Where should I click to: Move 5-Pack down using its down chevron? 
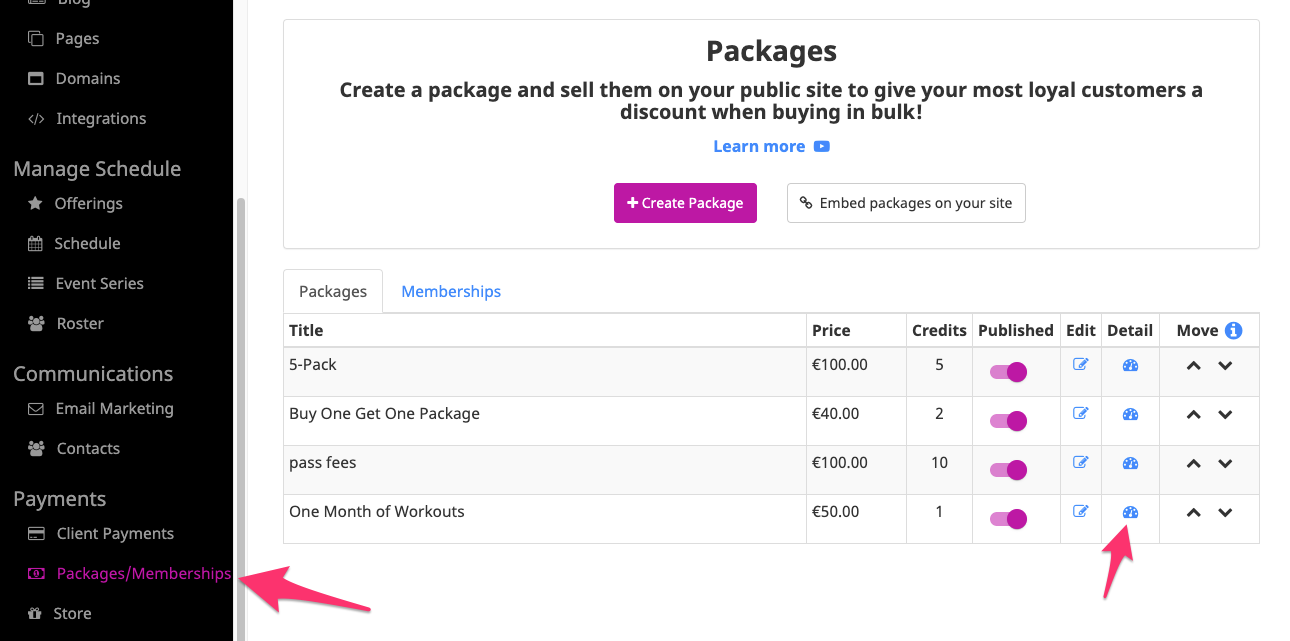pos(1225,365)
